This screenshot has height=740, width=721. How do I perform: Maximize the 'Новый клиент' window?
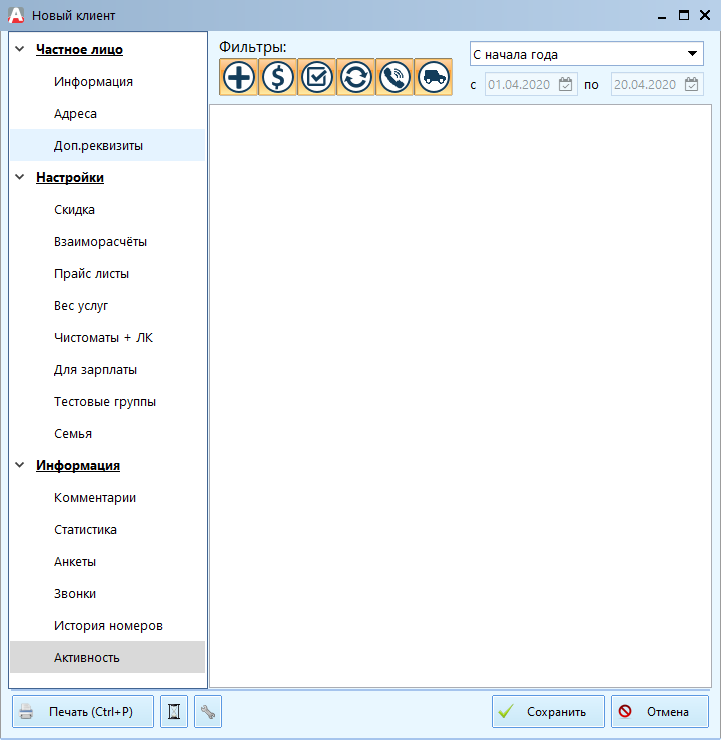(x=684, y=15)
